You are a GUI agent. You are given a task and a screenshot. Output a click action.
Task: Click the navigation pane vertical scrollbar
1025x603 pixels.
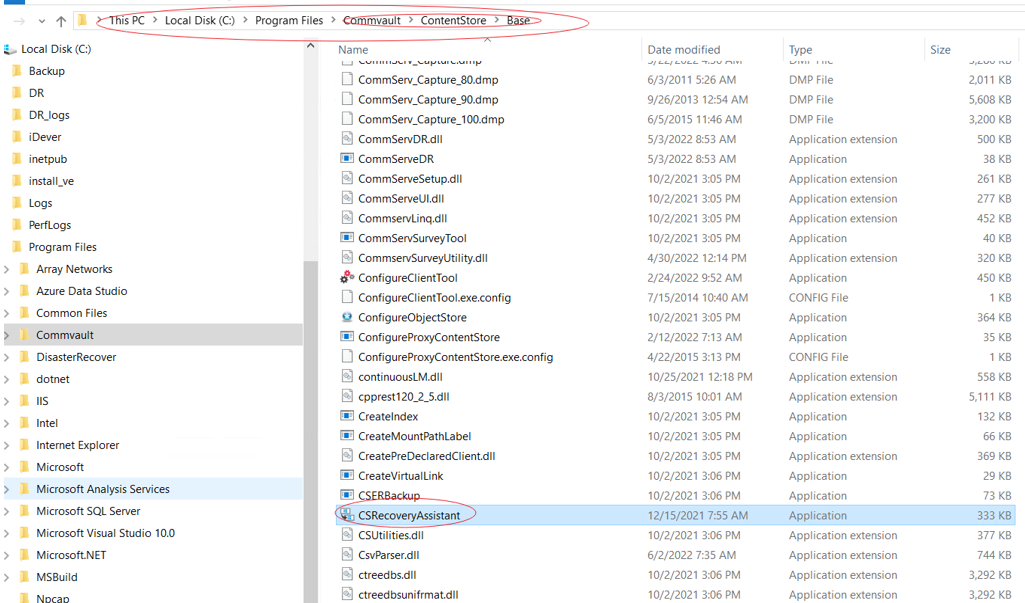click(310, 300)
